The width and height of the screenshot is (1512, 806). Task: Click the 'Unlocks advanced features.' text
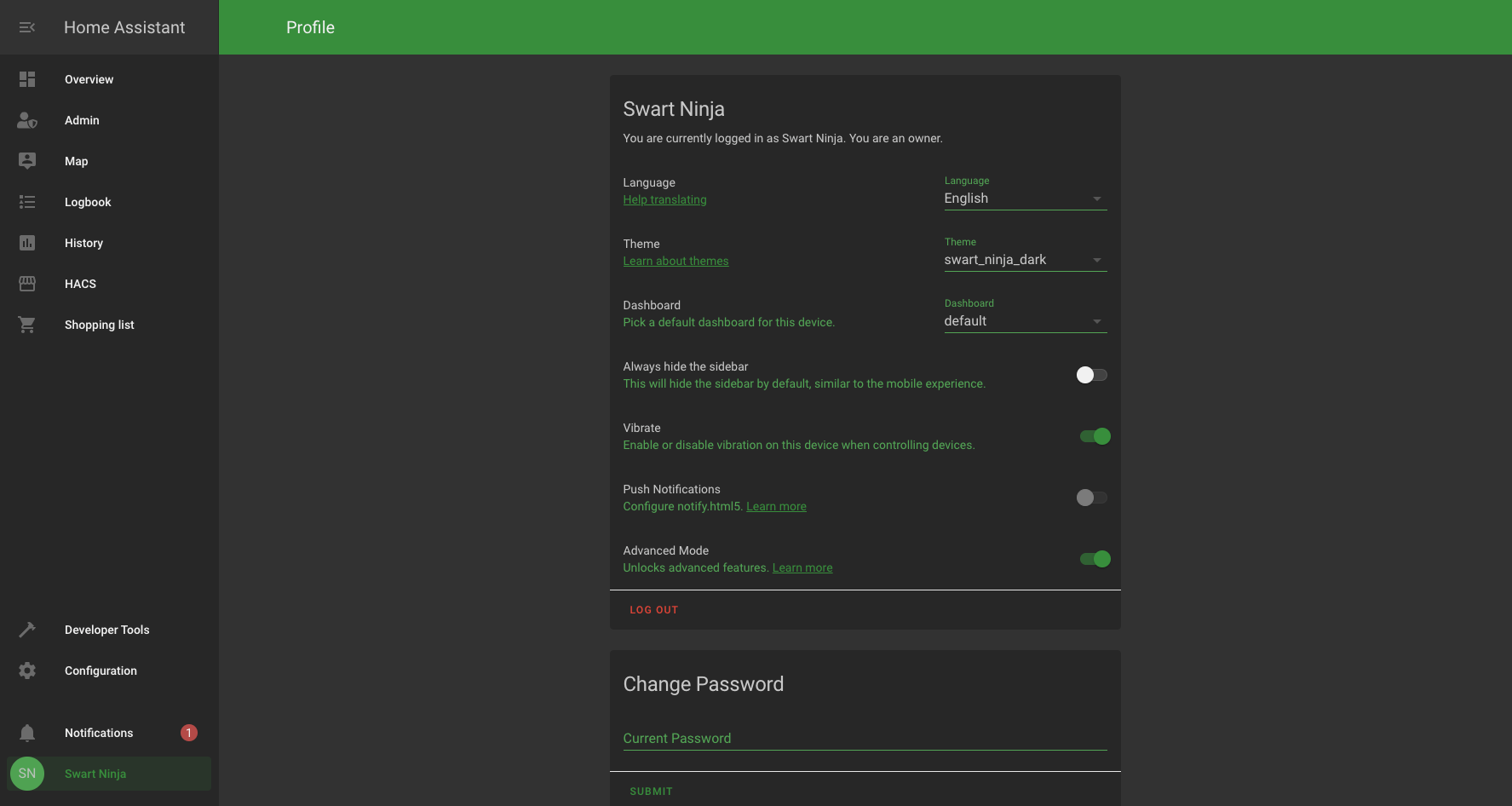click(x=696, y=567)
